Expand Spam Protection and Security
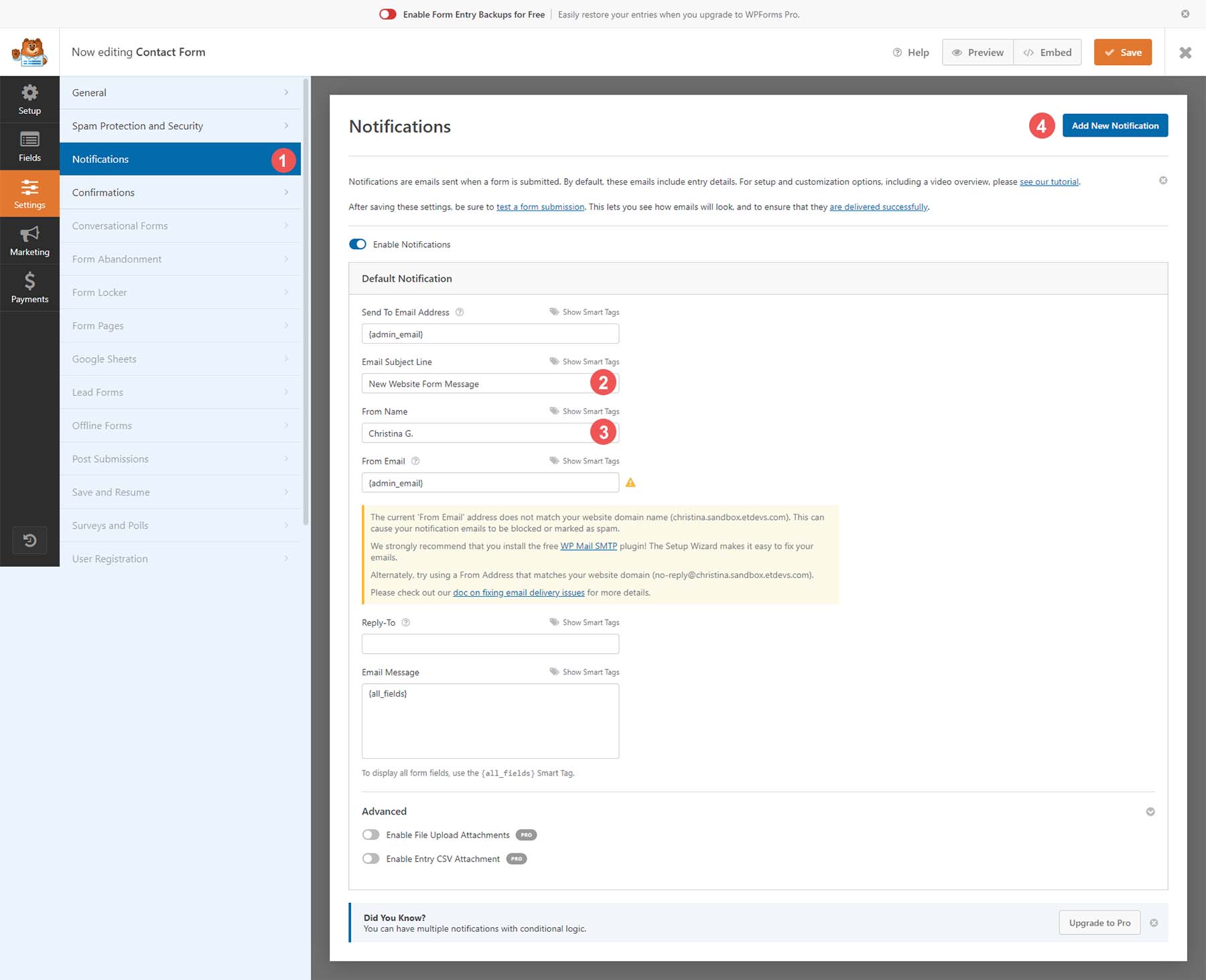1206x980 pixels. pos(180,125)
